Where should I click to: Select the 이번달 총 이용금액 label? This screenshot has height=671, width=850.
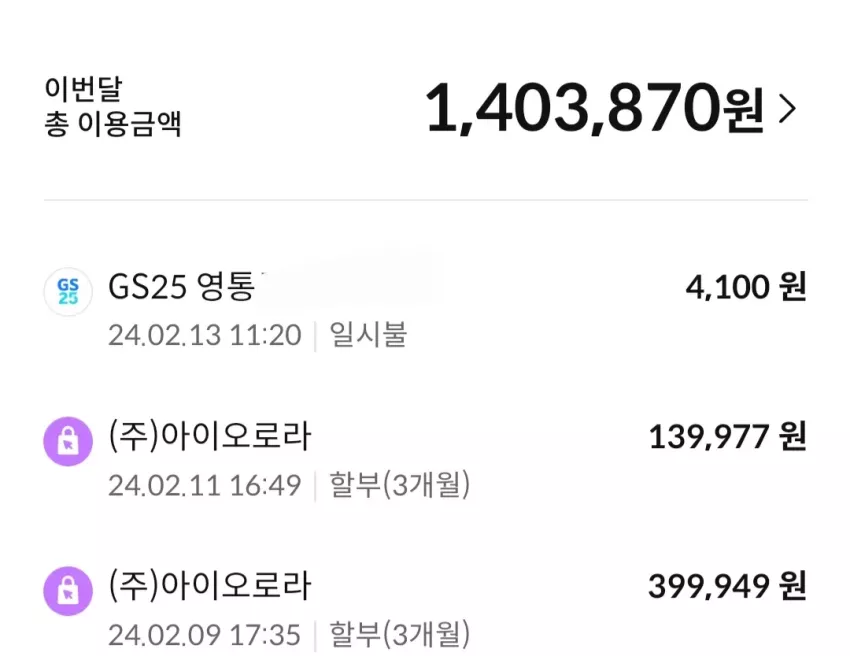pos(112,106)
